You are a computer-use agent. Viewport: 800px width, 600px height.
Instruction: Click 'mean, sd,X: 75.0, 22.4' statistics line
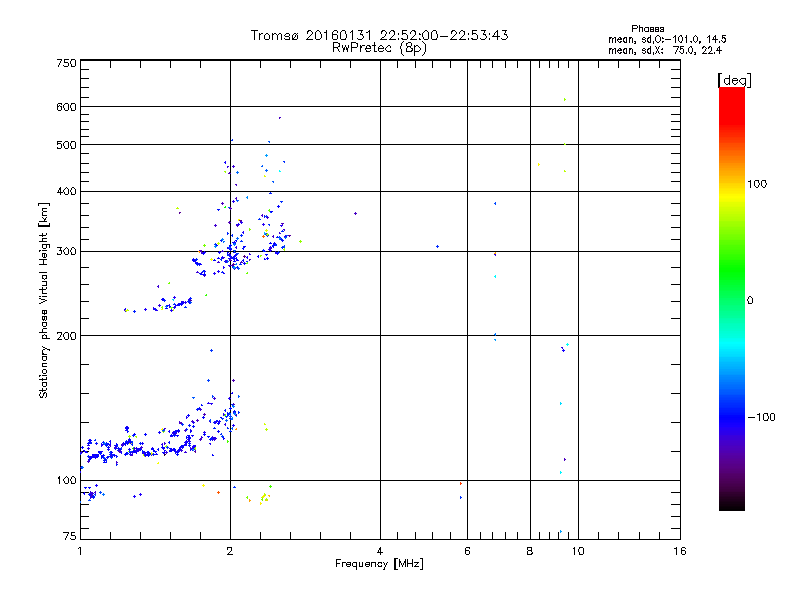click(x=665, y=50)
